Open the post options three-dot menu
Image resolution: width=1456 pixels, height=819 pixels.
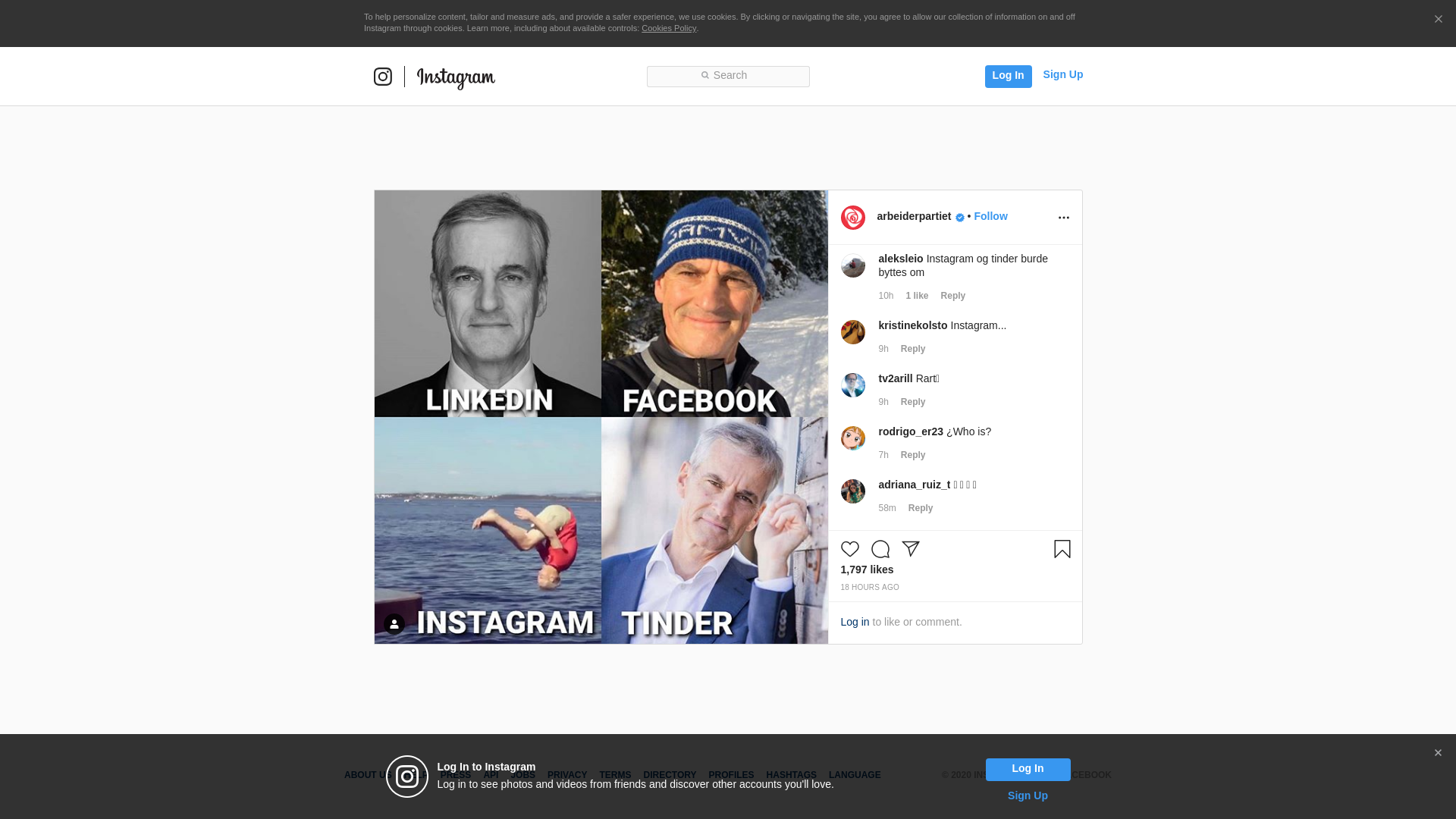tap(1063, 218)
